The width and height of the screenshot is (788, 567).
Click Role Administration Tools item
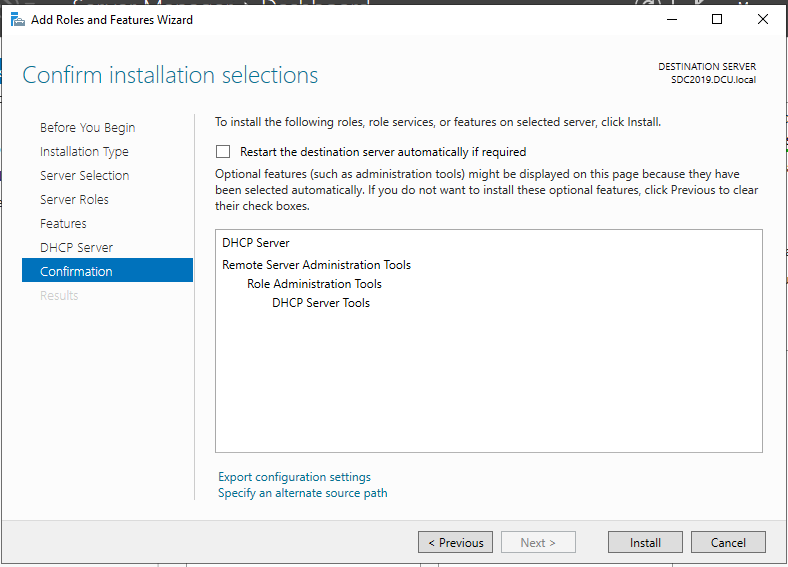314,284
